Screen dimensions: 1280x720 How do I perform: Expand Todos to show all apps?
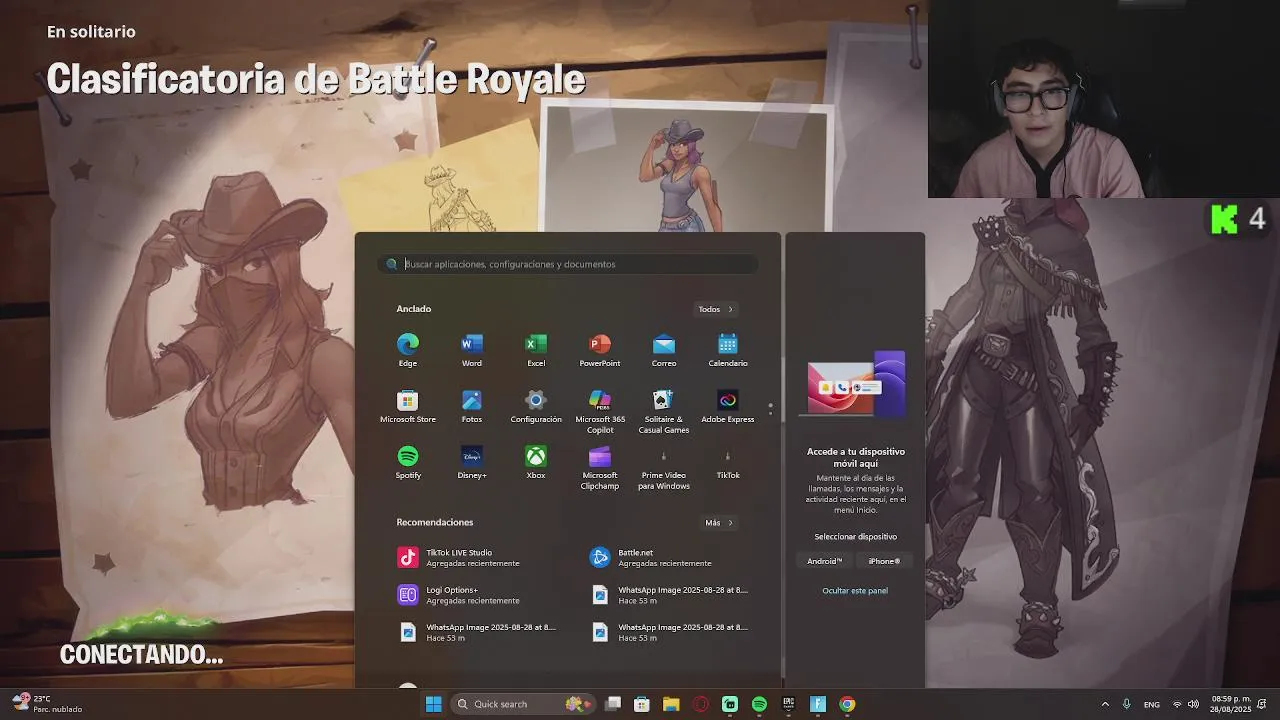click(715, 309)
